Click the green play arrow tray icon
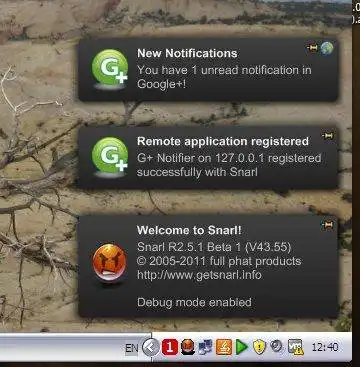 [x=242, y=348]
